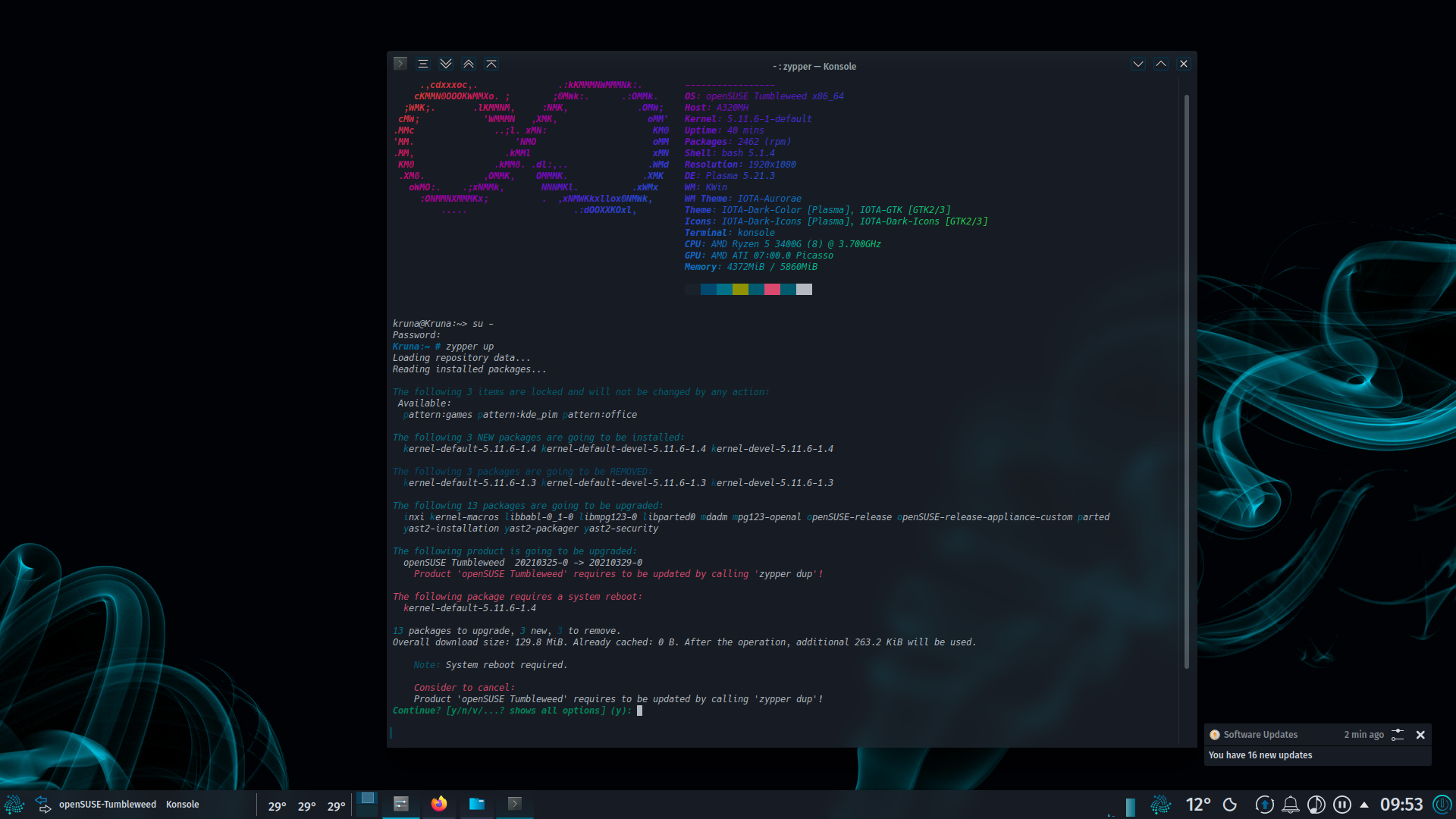The width and height of the screenshot is (1456, 819).
Task: Click the 'Overall download size: 129.8 MiB' line
Action: [x=684, y=642]
